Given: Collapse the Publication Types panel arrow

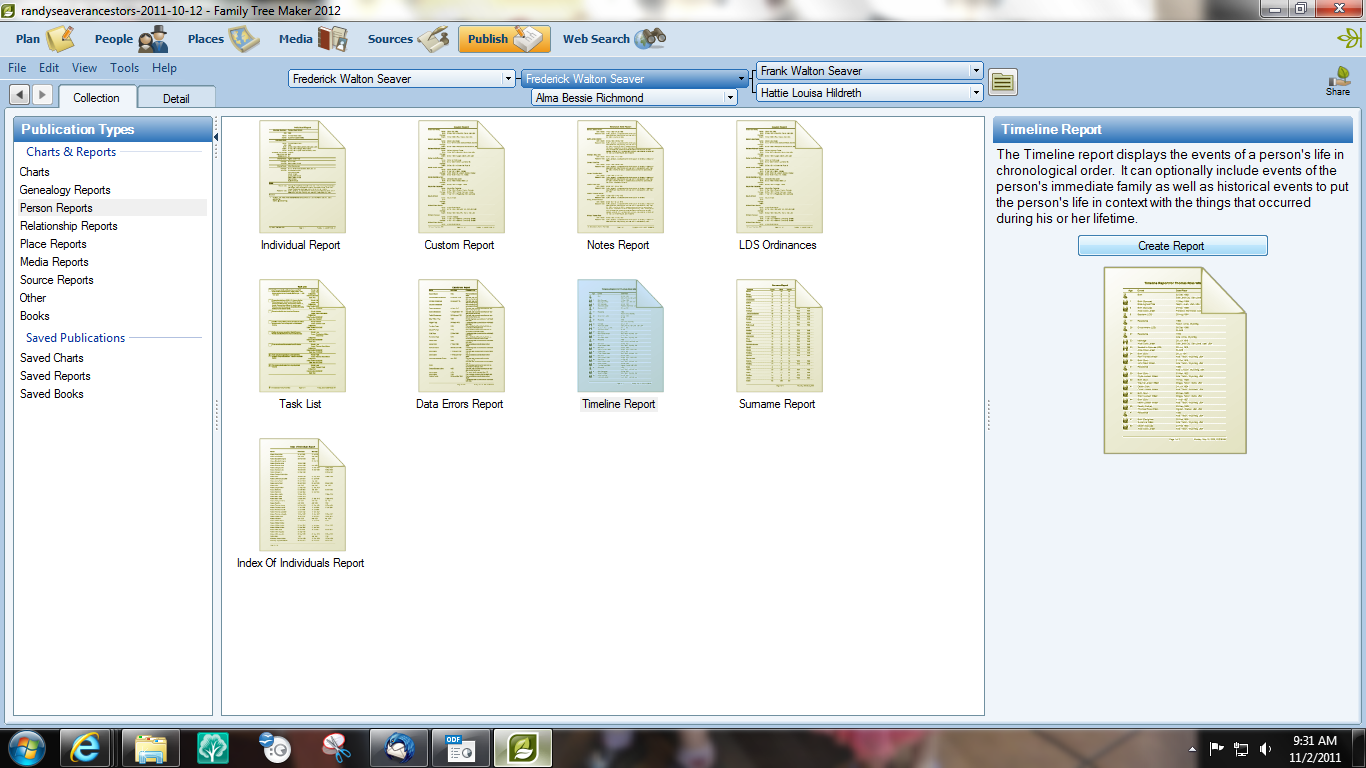Looking at the screenshot, I should pyautogui.click(x=217, y=135).
